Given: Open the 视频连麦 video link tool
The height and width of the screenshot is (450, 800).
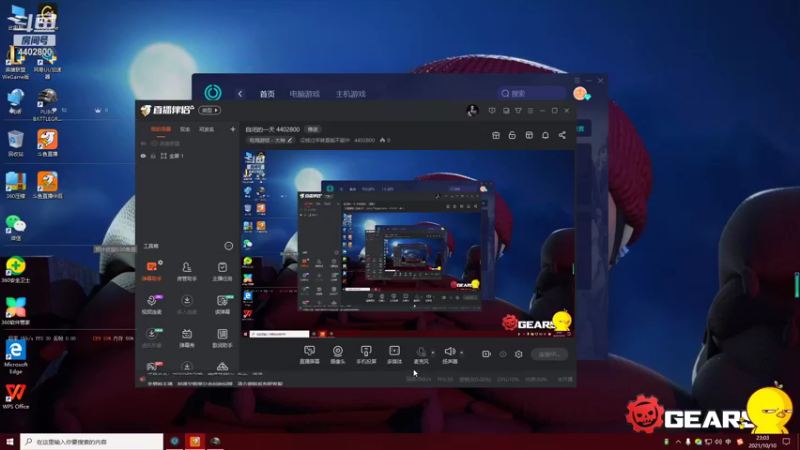Looking at the screenshot, I should [152, 304].
